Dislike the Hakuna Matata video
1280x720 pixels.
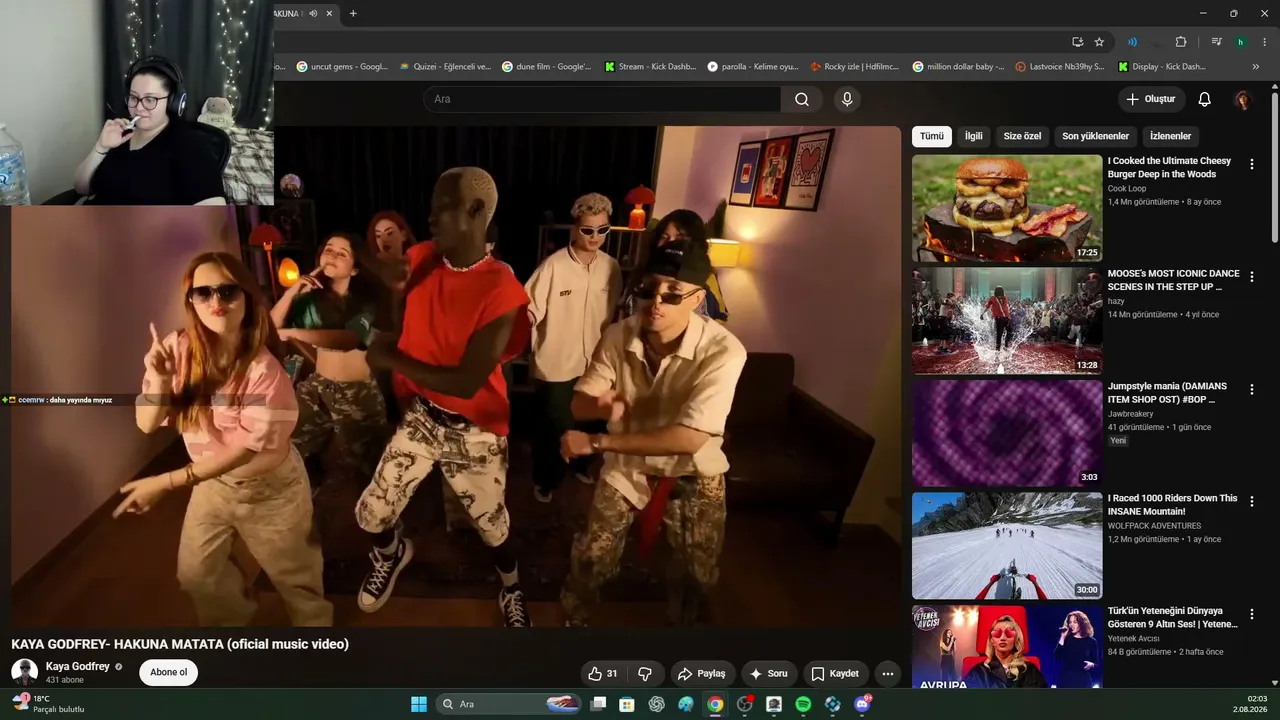[645, 674]
